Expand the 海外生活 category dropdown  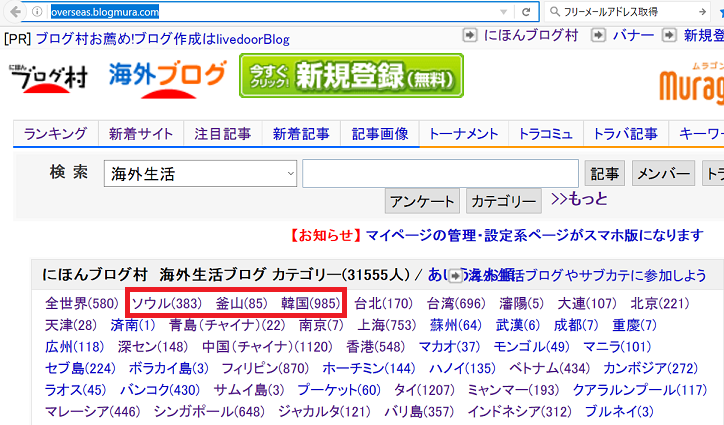point(290,174)
